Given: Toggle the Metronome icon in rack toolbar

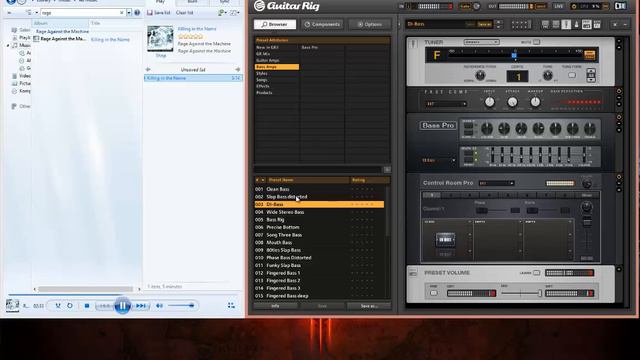Looking at the screenshot, I should tap(576, 24).
